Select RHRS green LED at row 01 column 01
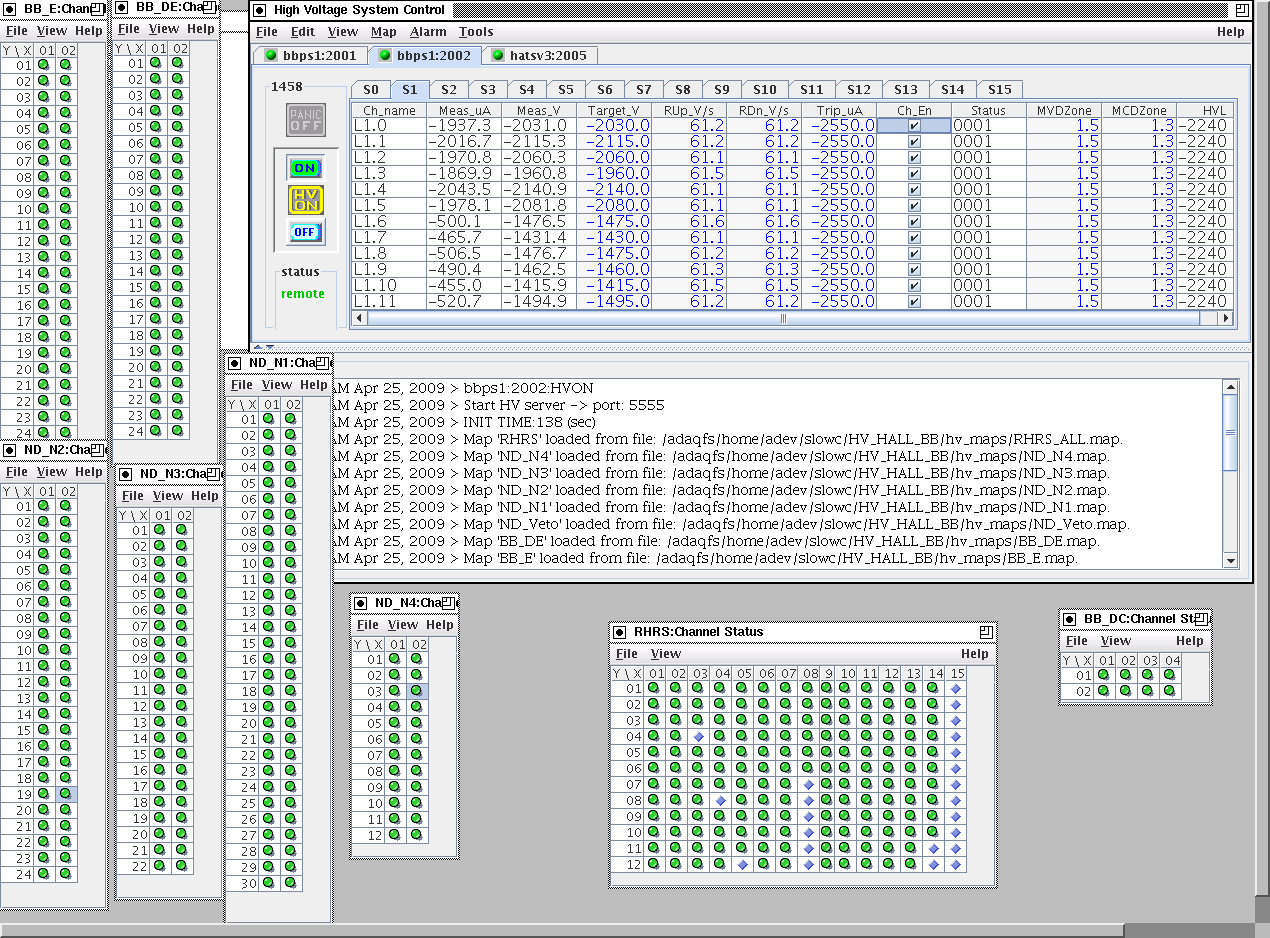This screenshot has height=938, width=1270. coord(655,689)
